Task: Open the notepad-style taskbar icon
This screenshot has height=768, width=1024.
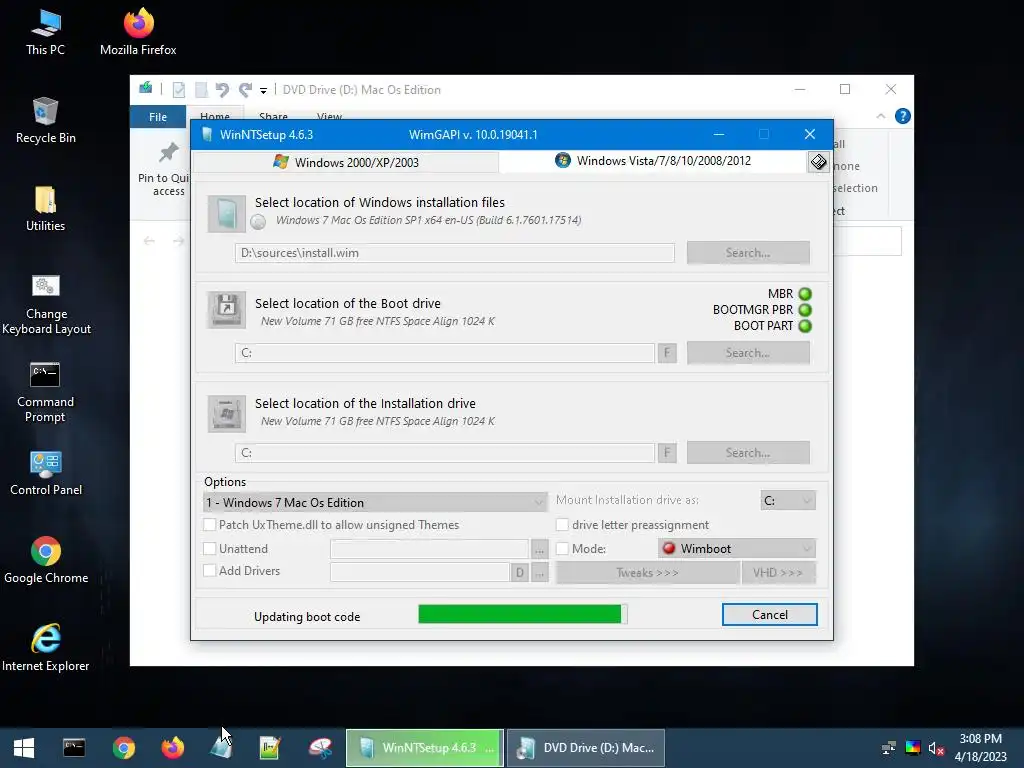Action: tap(270, 748)
